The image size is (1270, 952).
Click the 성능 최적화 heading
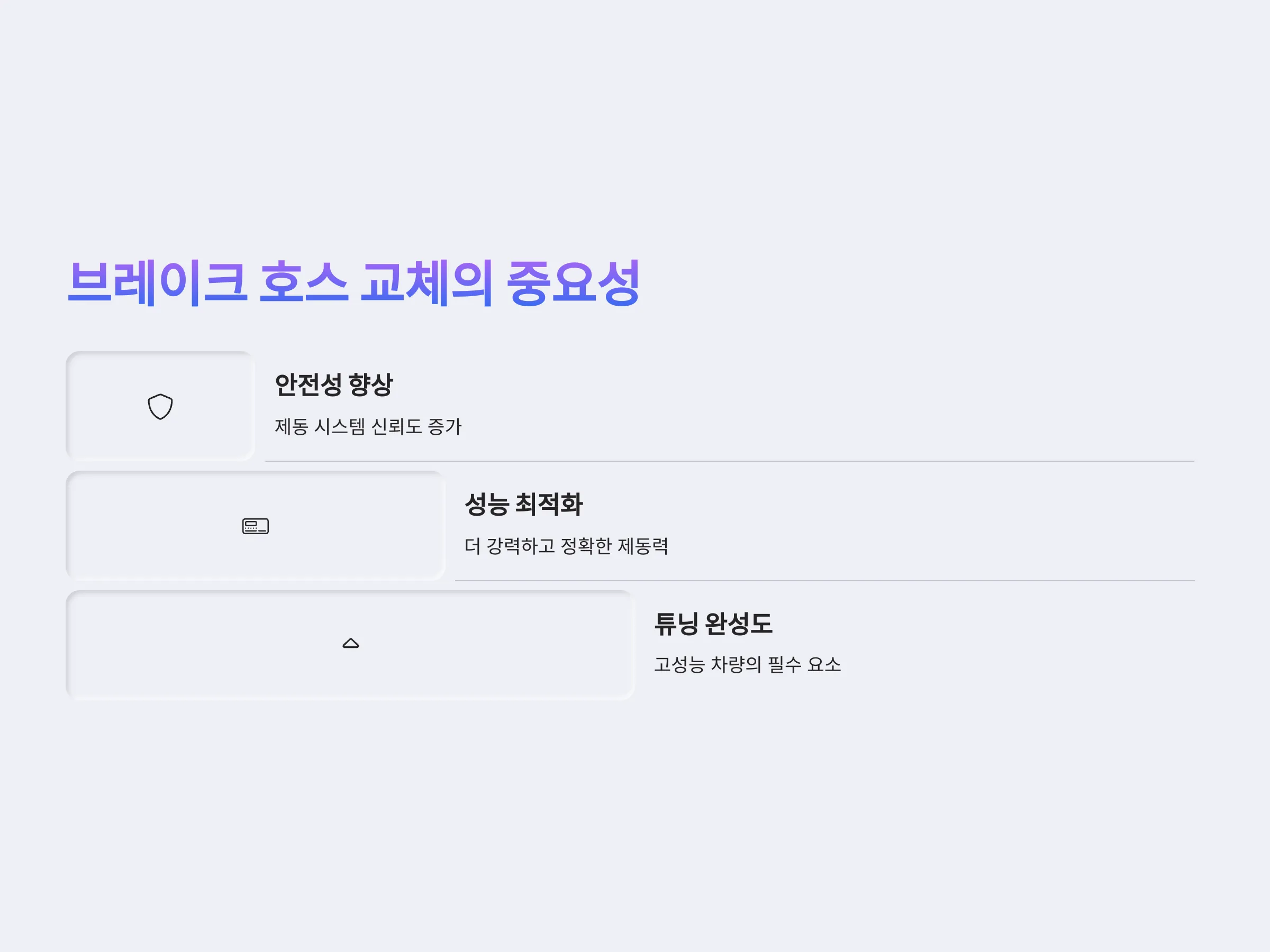[x=524, y=504]
